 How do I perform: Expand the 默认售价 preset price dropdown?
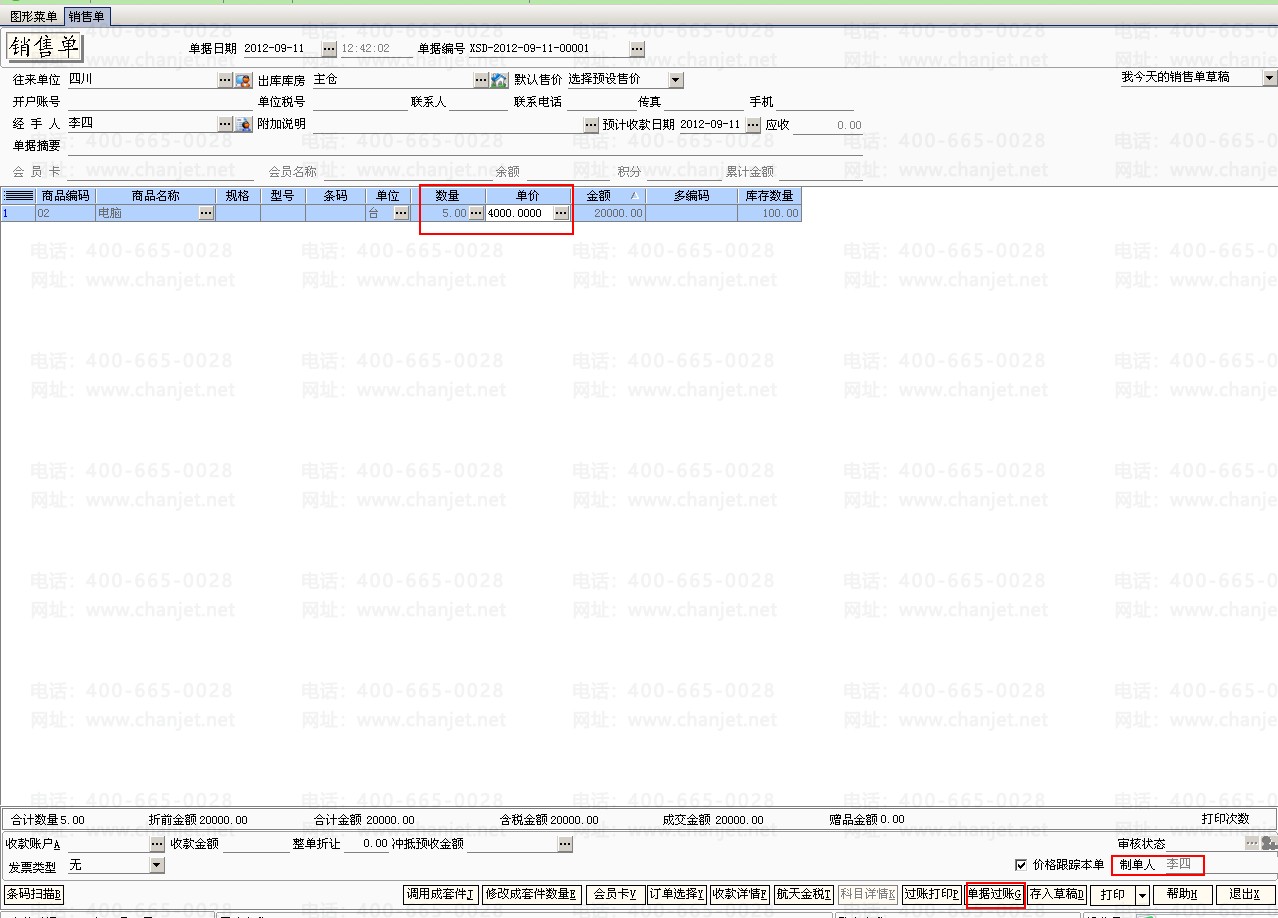[676, 80]
